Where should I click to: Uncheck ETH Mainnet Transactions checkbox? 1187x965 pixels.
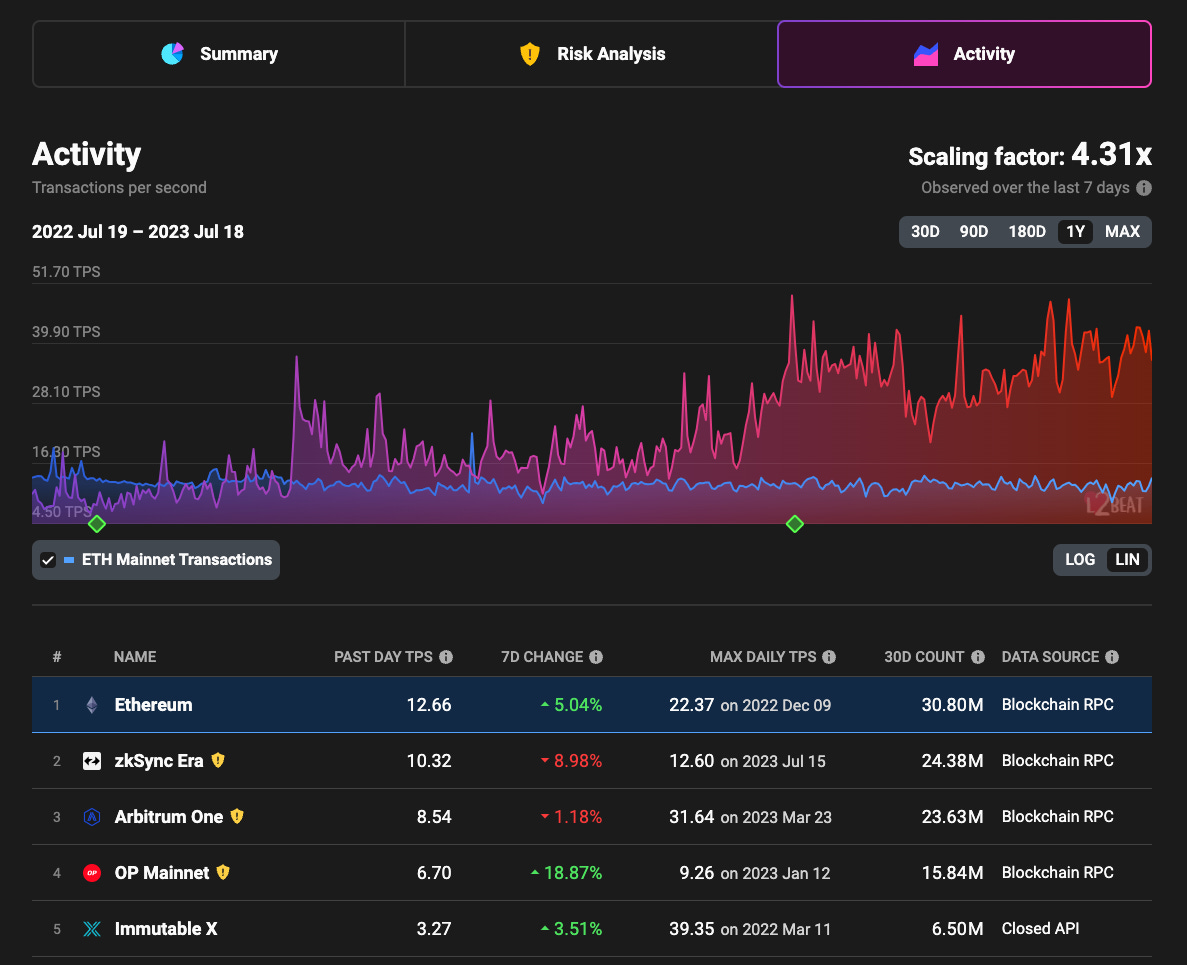click(x=48, y=560)
